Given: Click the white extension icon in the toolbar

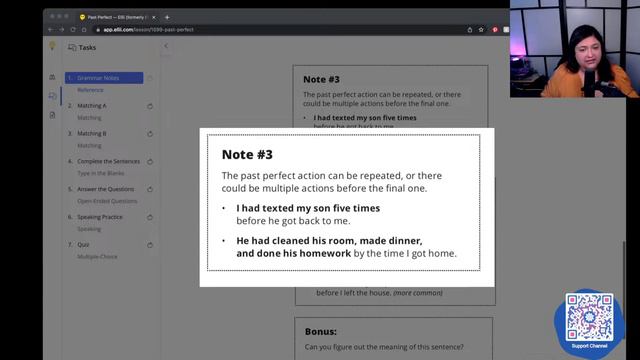Looking at the screenshot, I should tap(506, 29).
